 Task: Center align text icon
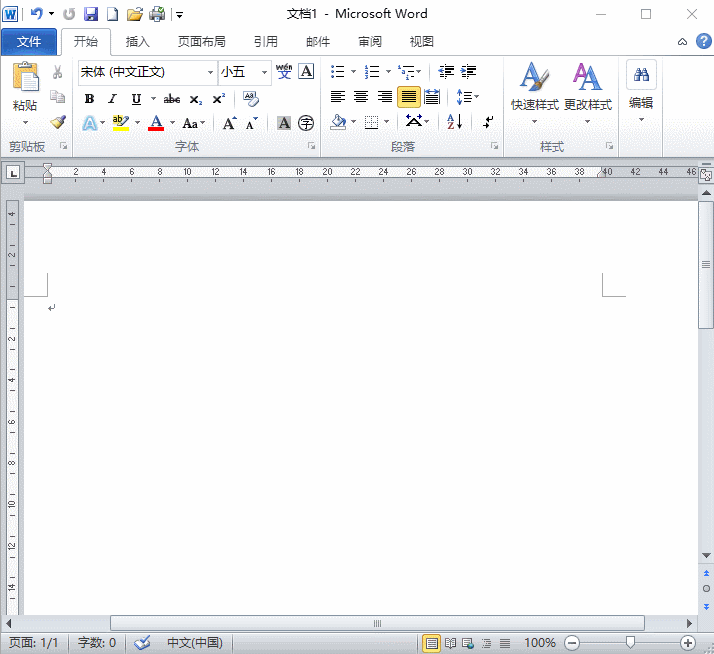click(361, 97)
